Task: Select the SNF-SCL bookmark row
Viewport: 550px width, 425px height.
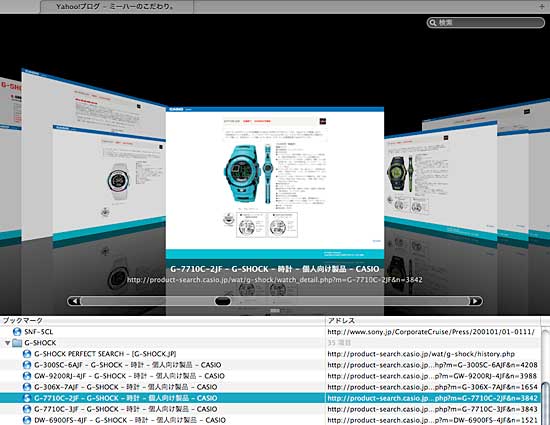Action: [270, 332]
